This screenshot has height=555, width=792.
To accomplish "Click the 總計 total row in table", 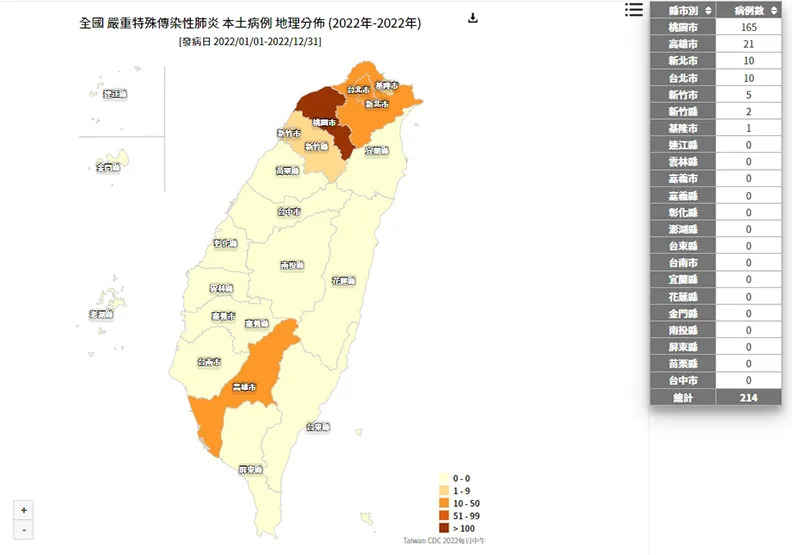I will (x=715, y=397).
